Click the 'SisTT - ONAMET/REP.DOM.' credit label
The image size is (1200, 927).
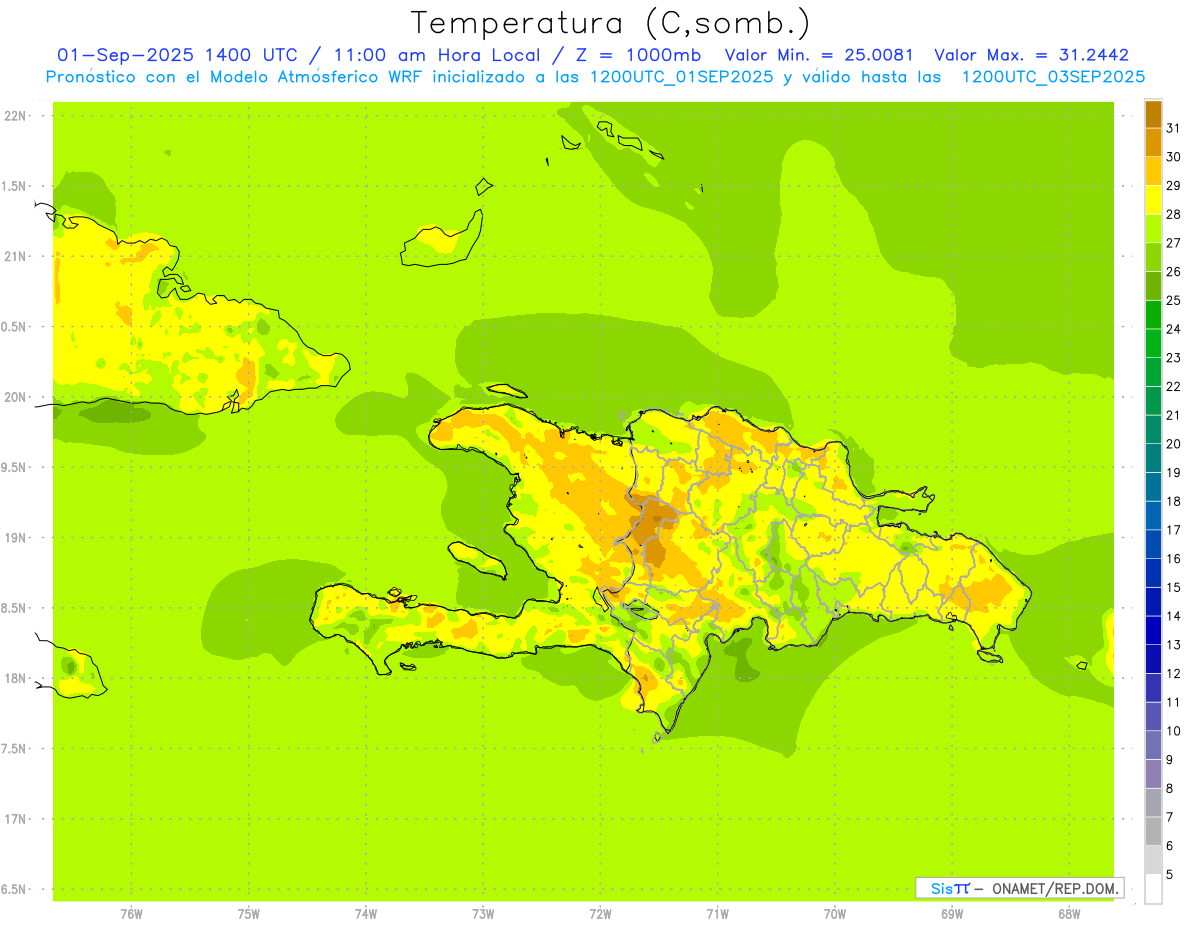1018,888
